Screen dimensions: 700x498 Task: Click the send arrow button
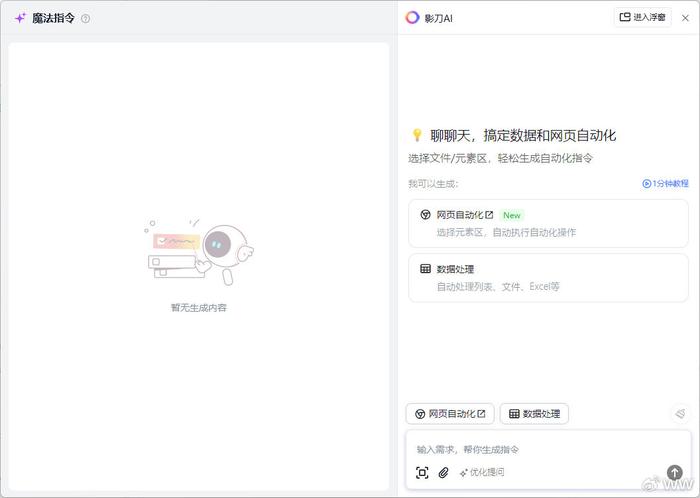point(674,472)
